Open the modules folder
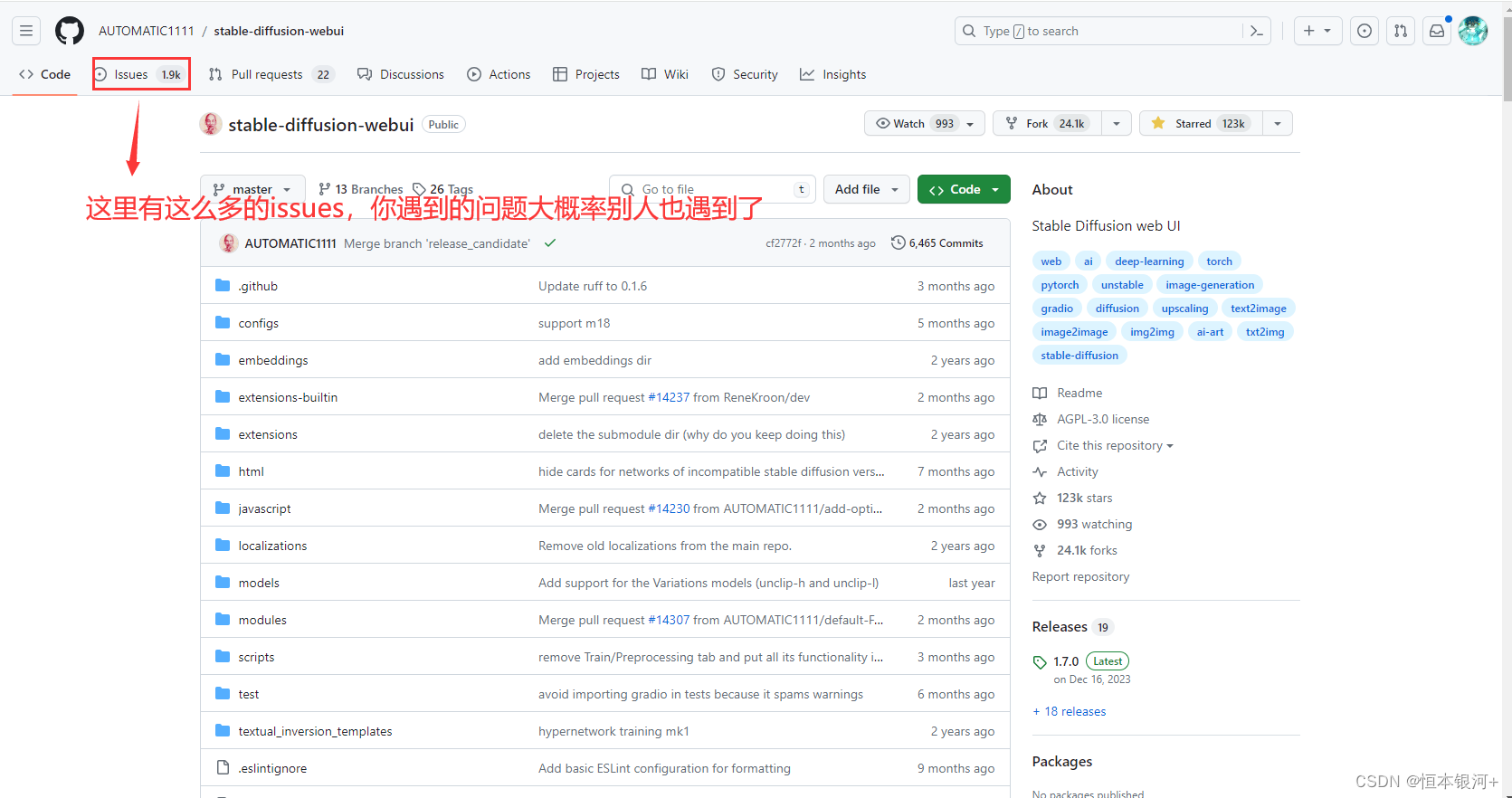The image size is (1512, 798). point(262,620)
